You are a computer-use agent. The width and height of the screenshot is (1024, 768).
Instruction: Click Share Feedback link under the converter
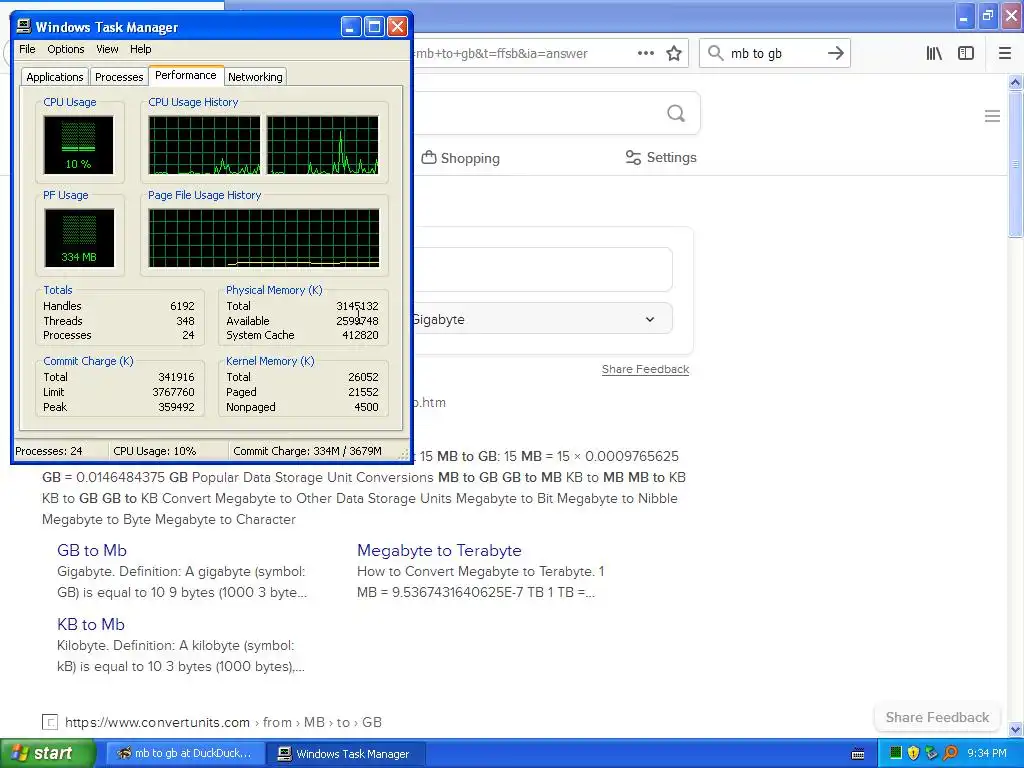point(645,370)
